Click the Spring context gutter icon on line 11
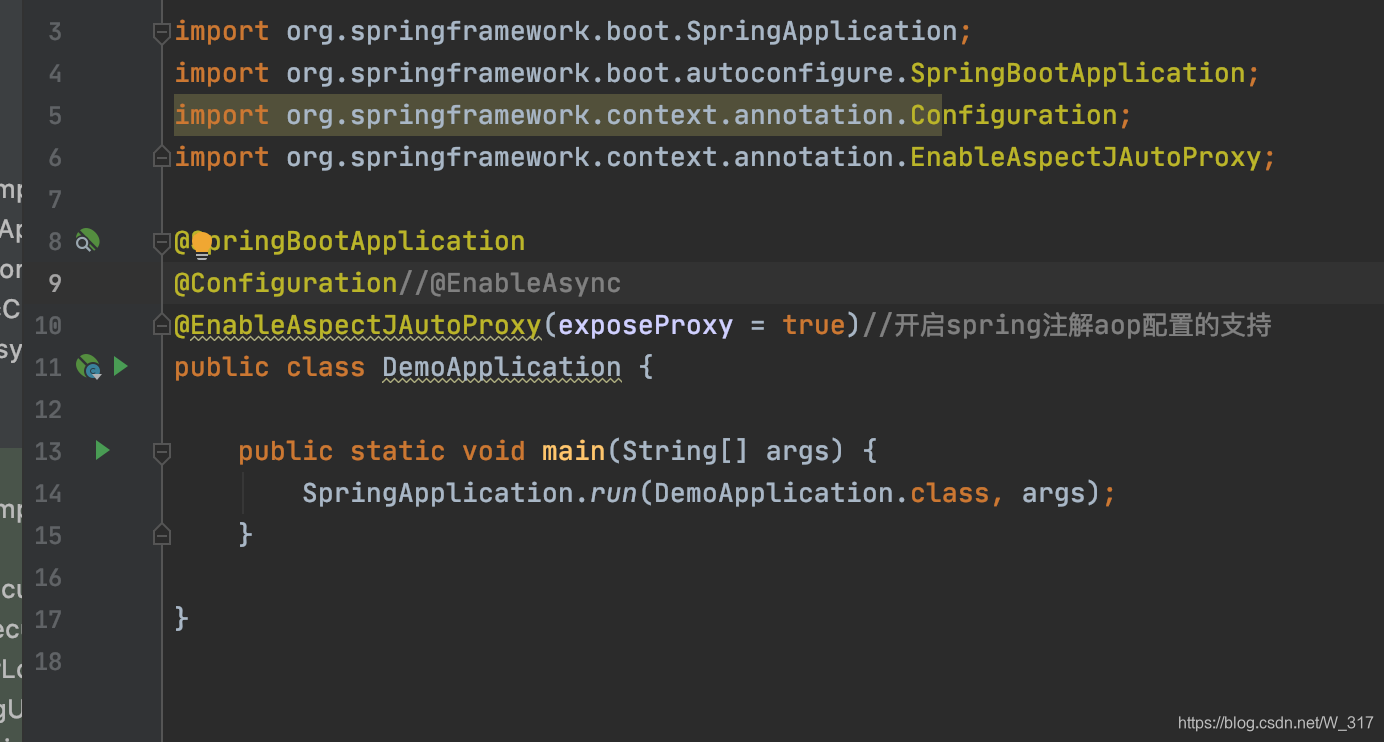1384x742 pixels. 87,366
